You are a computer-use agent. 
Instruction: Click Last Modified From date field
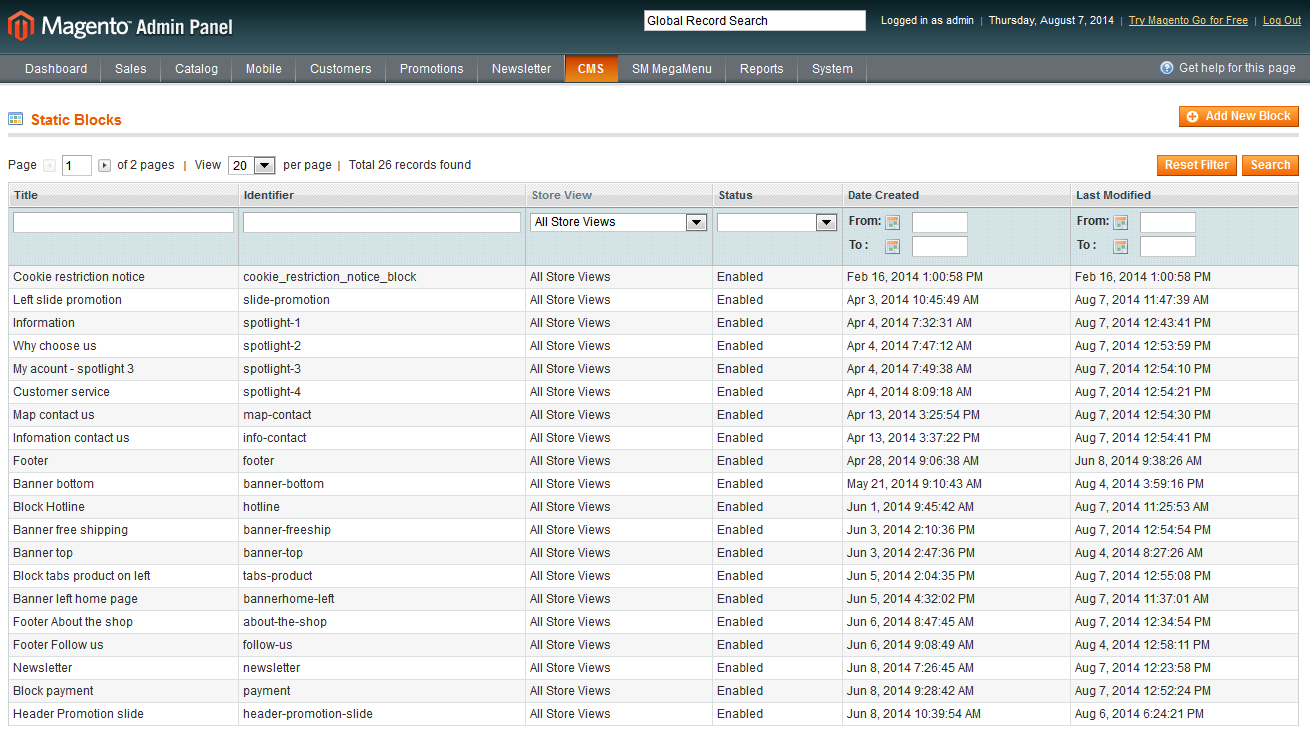coord(1168,223)
